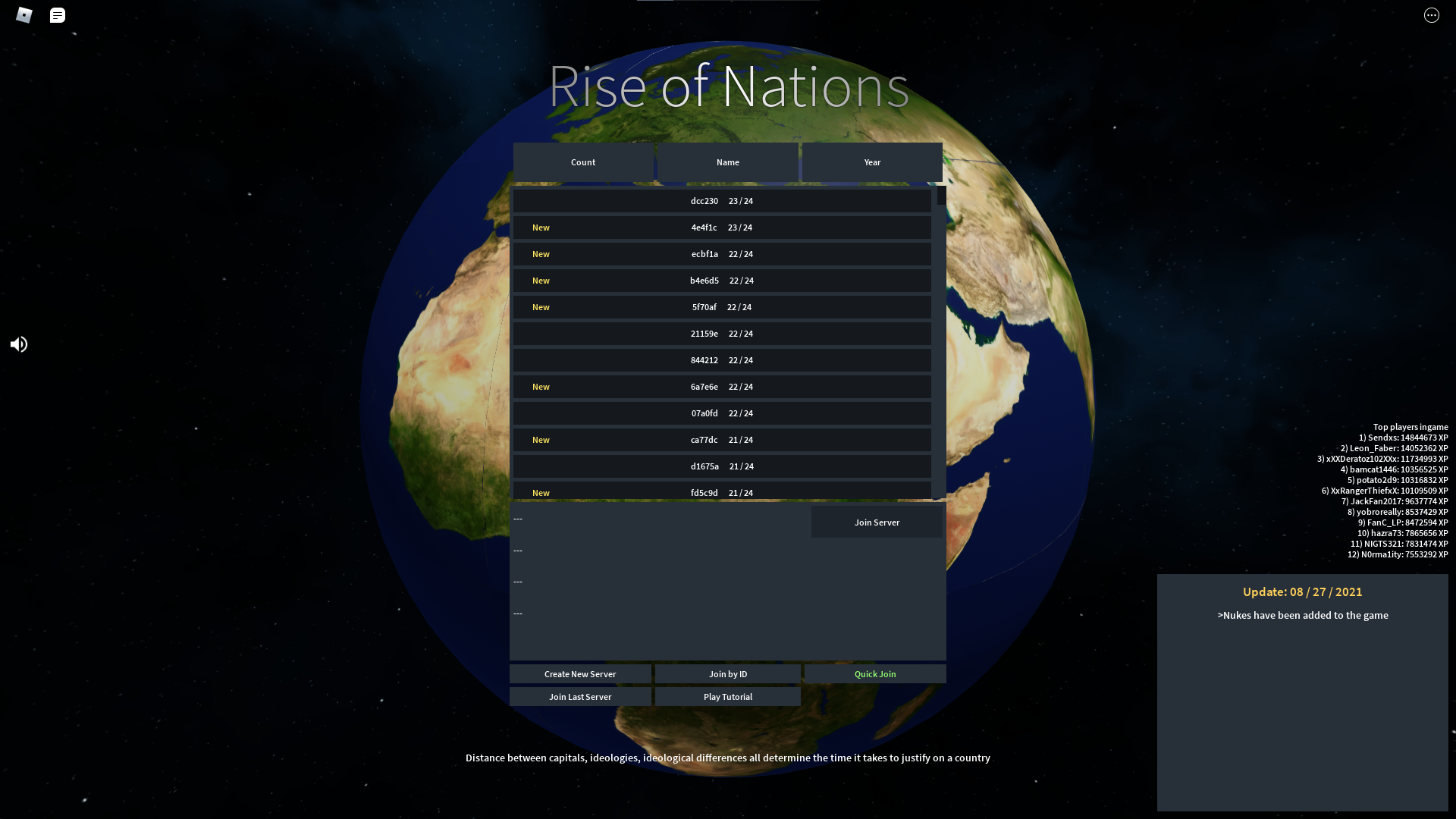
Task: Click the New tag on 4e4f1c server
Action: (x=540, y=227)
